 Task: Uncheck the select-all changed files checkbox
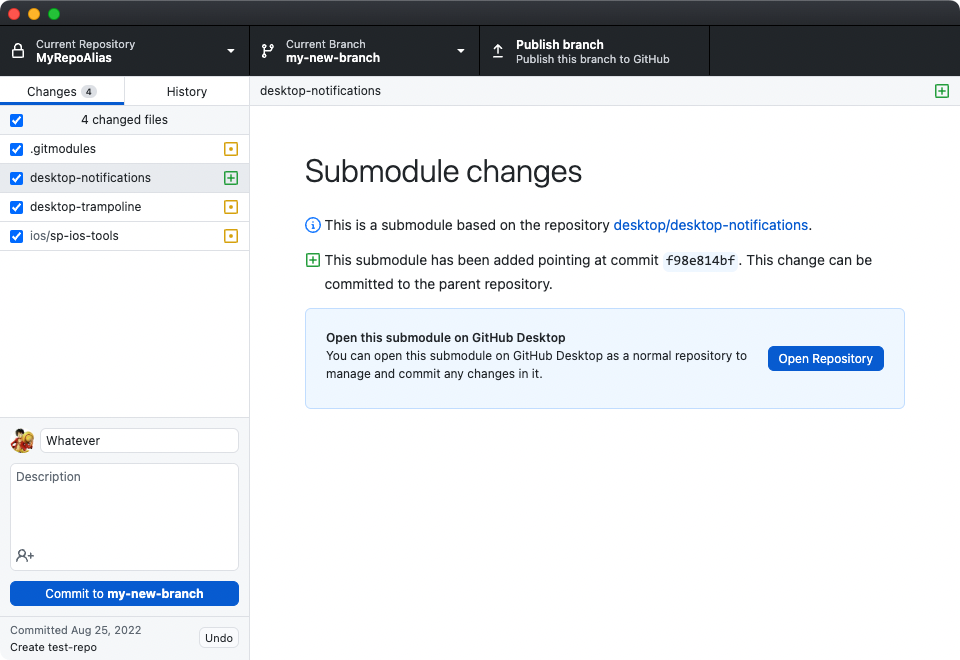[16, 119]
